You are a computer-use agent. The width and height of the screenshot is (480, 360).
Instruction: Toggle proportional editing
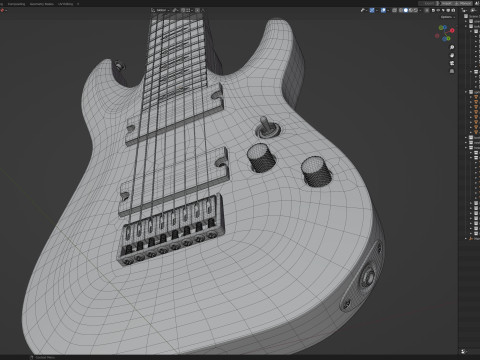pyautogui.click(x=197, y=10)
